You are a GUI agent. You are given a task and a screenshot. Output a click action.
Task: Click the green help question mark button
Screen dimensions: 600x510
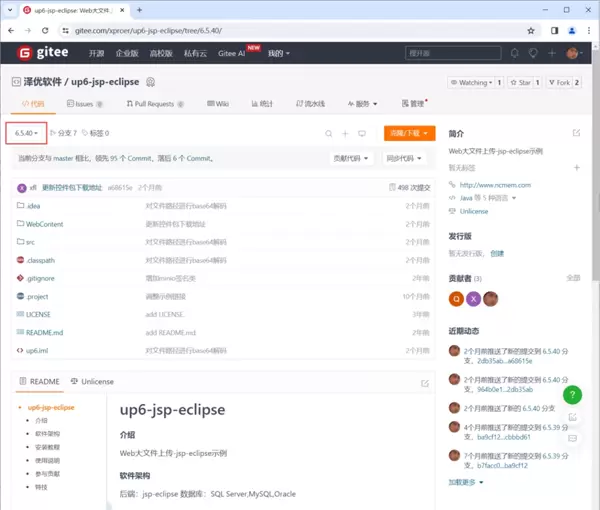coord(572,395)
